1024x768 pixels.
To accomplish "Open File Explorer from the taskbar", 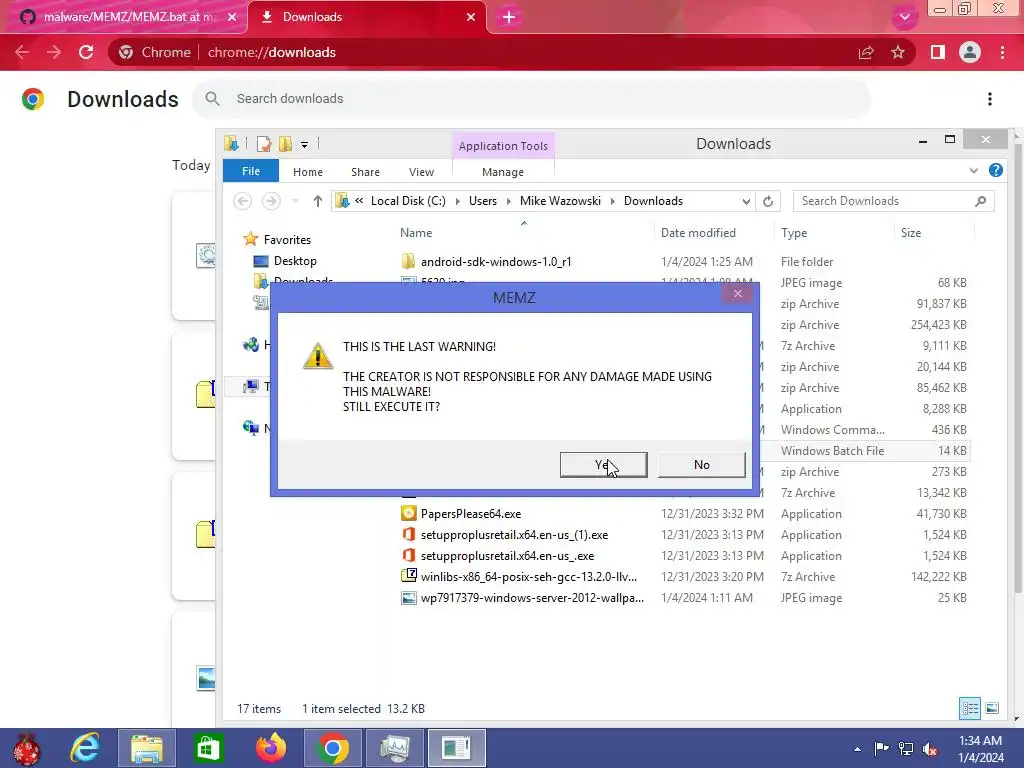I will click(x=146, y=748).
